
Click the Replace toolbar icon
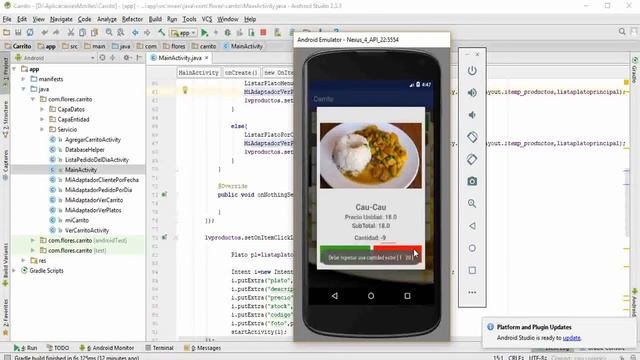click(121, 32)
